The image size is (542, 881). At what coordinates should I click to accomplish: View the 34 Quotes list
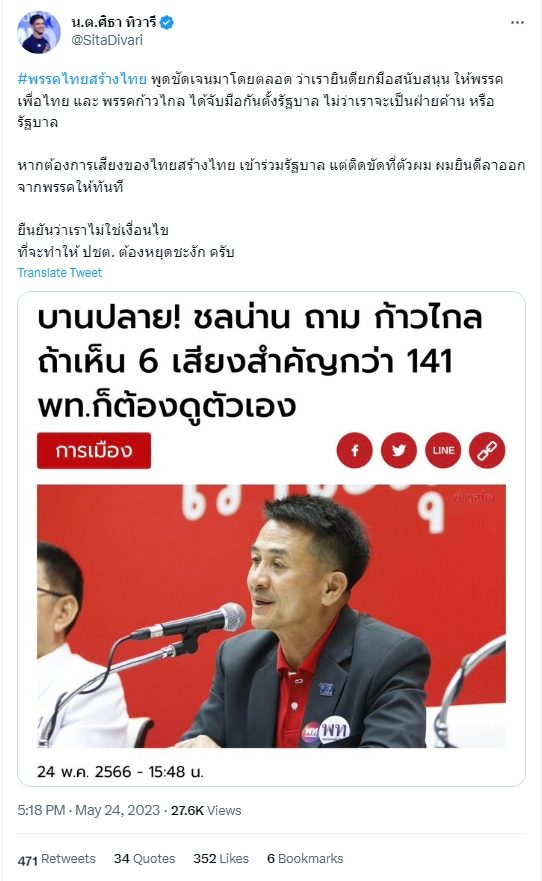coord(144,859)
